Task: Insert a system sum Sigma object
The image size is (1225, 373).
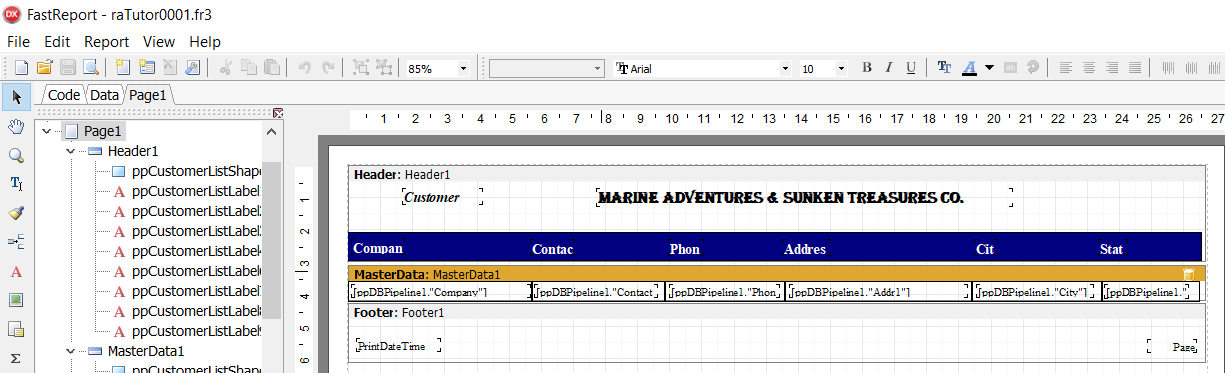Action: pyautogui.click(x=16, y=358)
